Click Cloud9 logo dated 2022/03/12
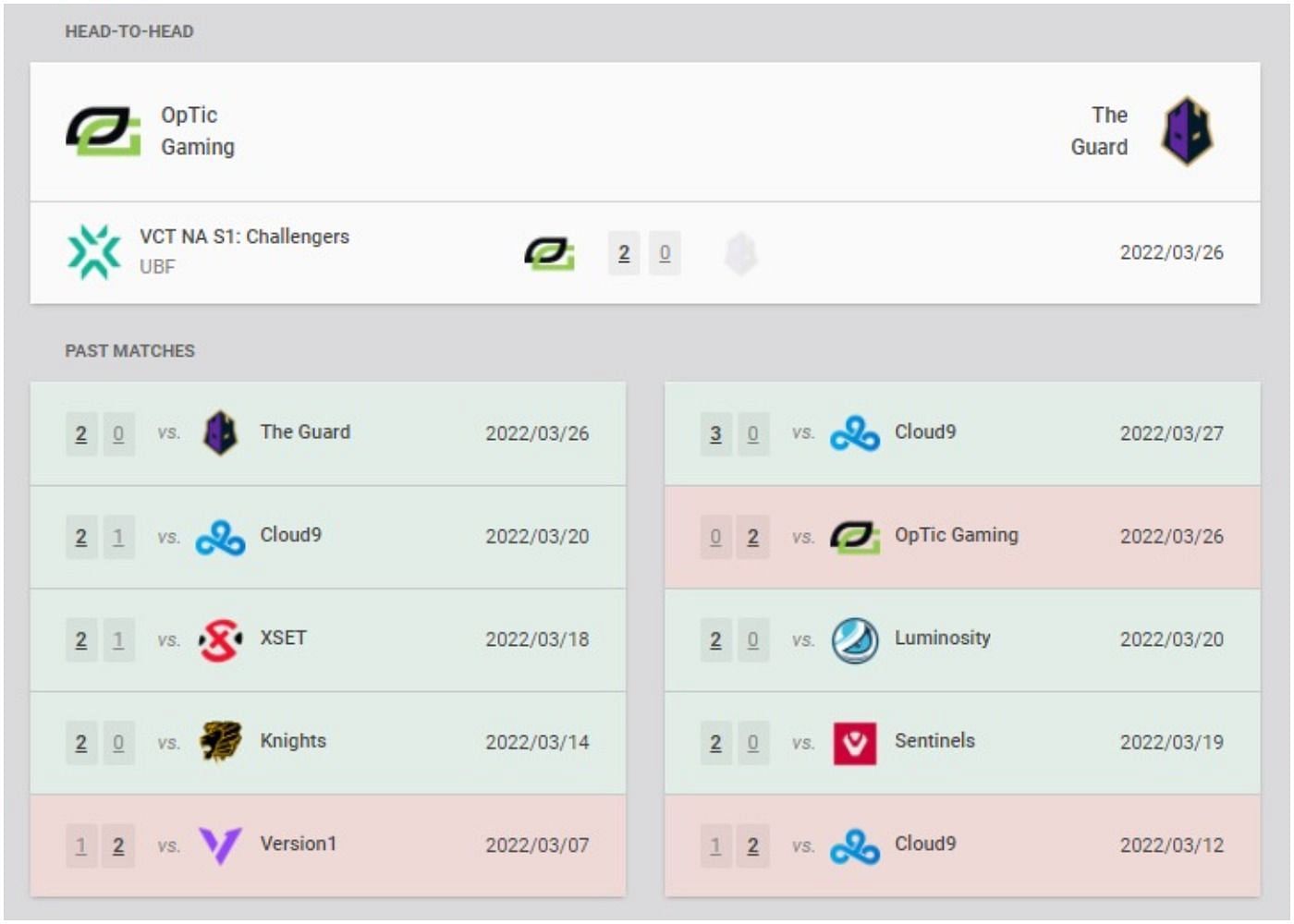Screen dimensions: 1294x924 click(855, 846)
